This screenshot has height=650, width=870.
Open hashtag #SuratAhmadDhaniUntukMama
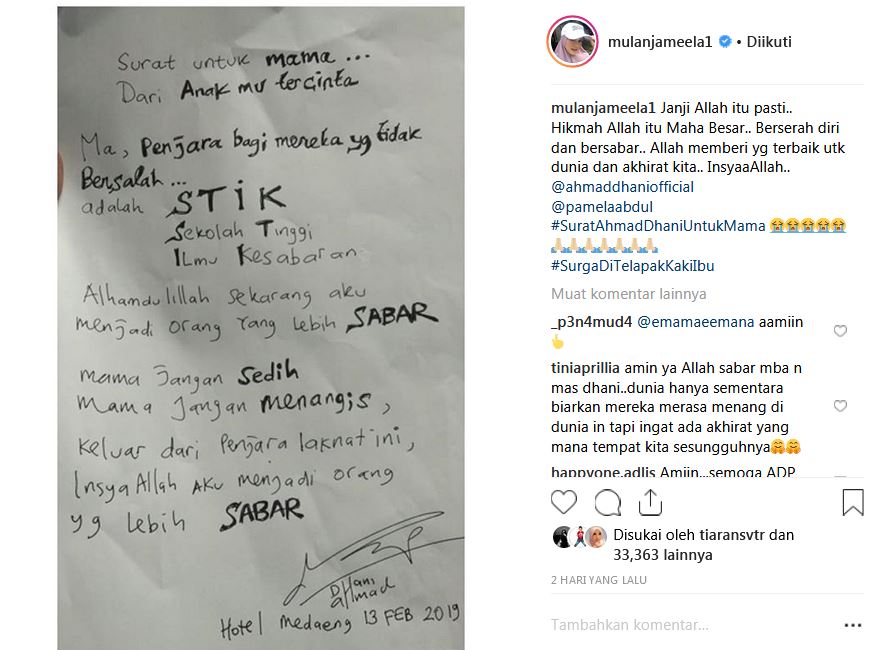[658, 226]
